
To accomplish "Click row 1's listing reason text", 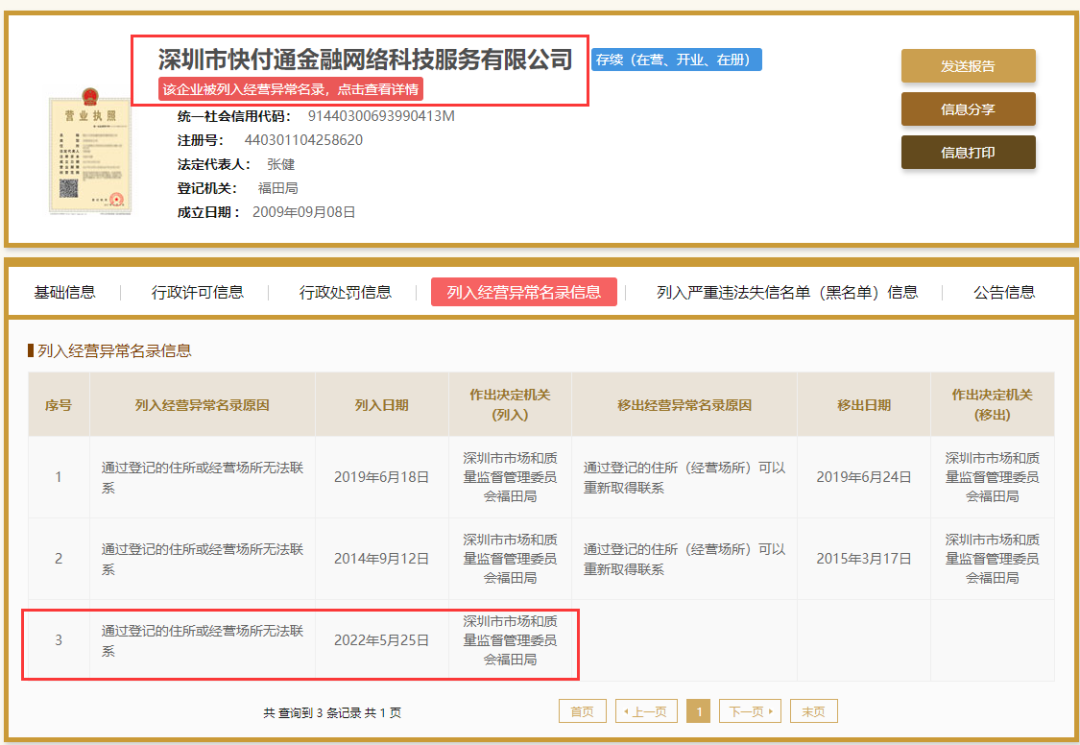I will [x=202, y=477].
